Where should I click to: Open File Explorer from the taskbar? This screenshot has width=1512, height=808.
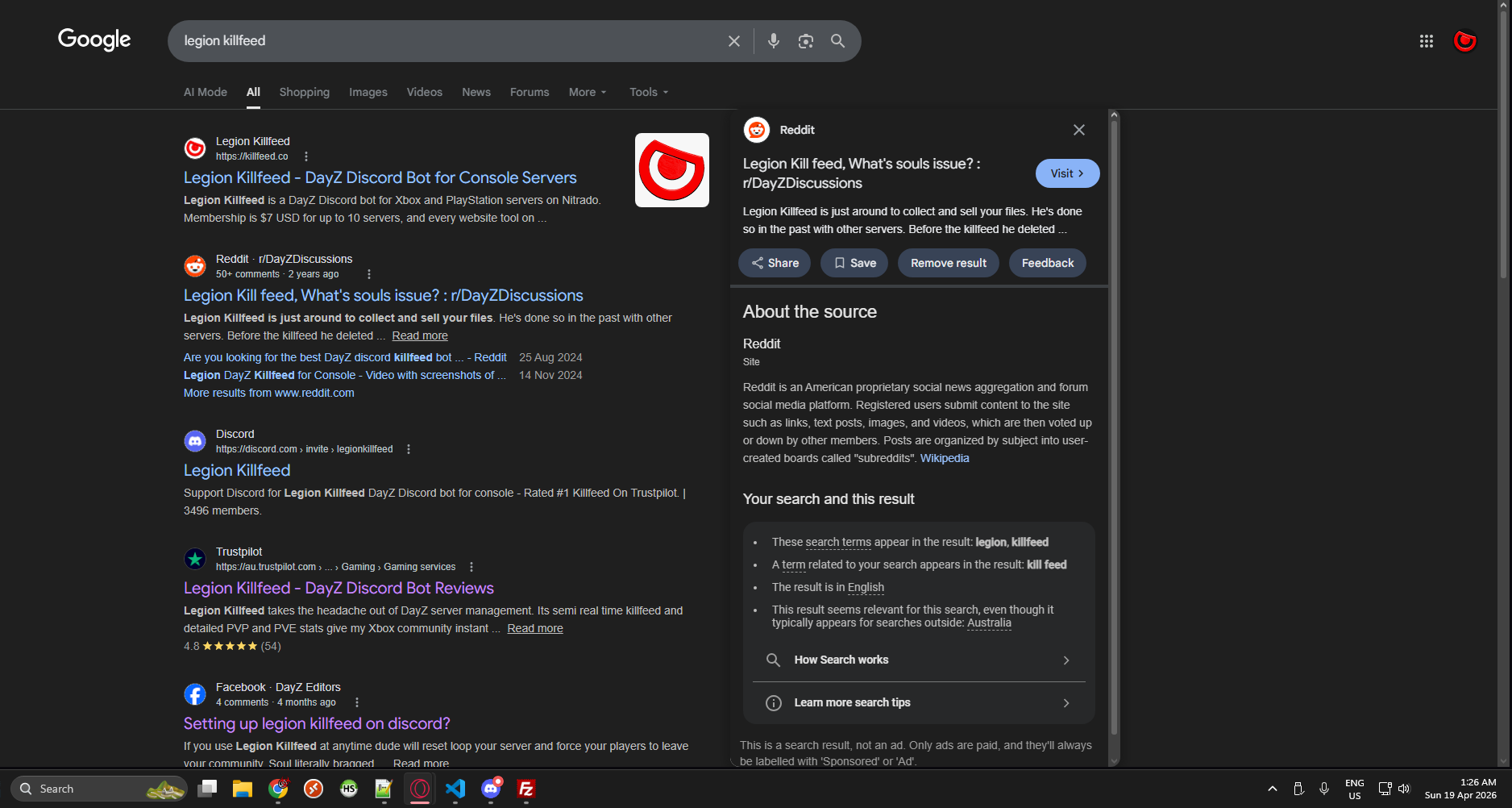(243, 789)
